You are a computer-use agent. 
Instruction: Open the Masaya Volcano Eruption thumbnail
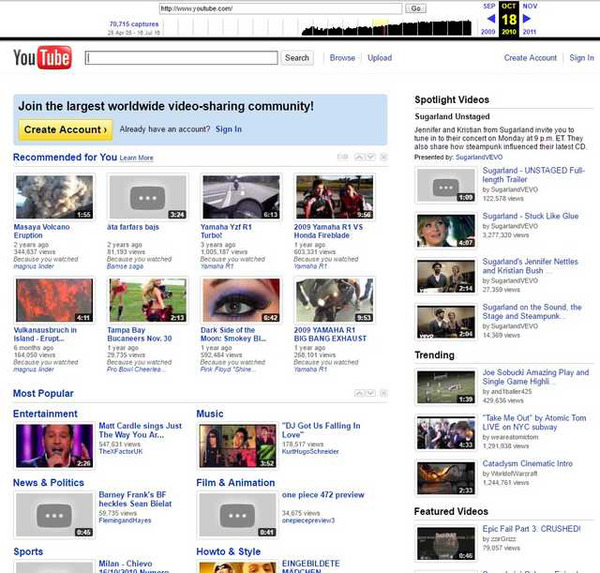pos(54,197)
